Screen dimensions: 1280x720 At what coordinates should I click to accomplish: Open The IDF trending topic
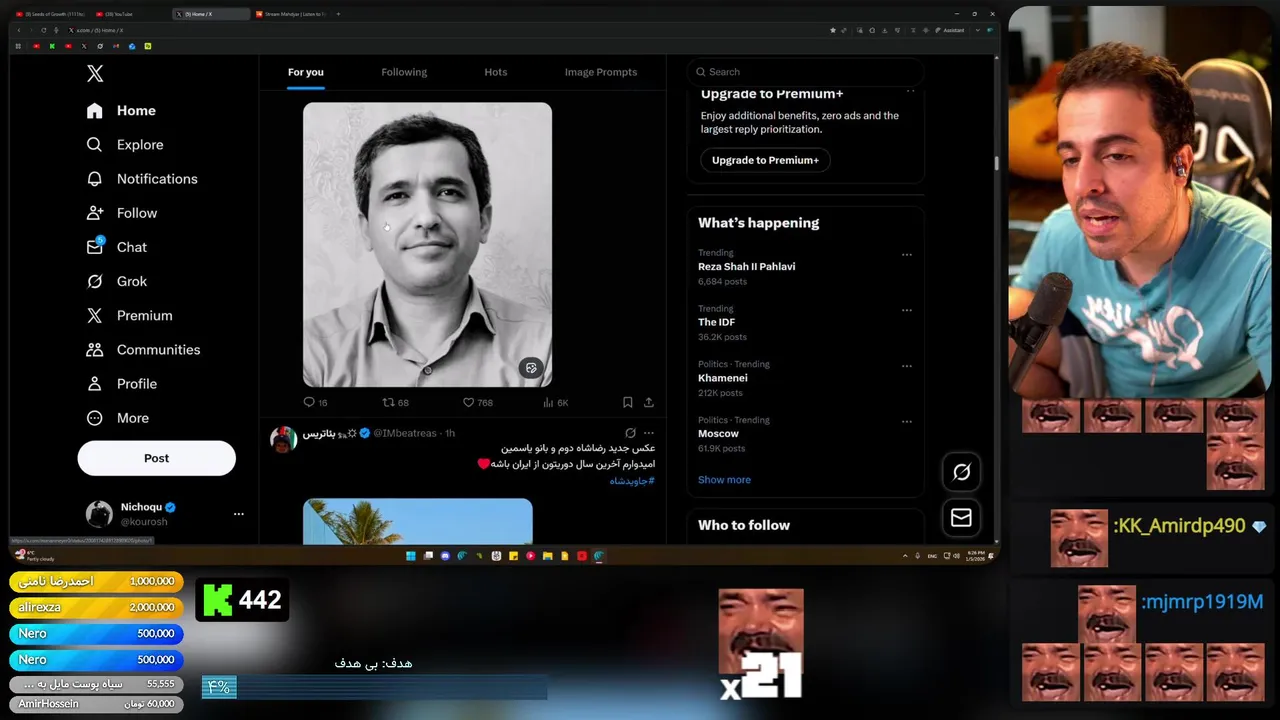tap(716, 322)
